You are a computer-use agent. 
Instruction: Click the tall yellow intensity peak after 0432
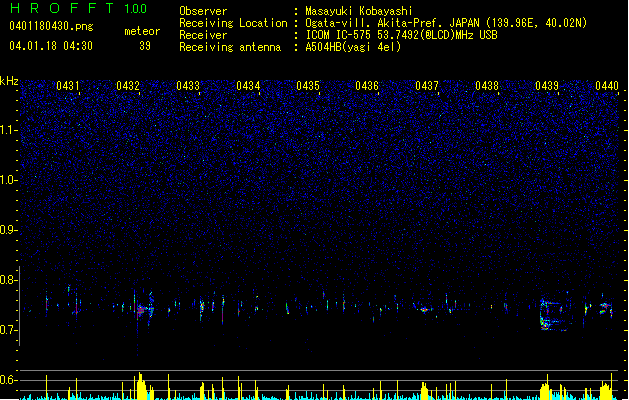pyautogui.click(x=141, y=386)
